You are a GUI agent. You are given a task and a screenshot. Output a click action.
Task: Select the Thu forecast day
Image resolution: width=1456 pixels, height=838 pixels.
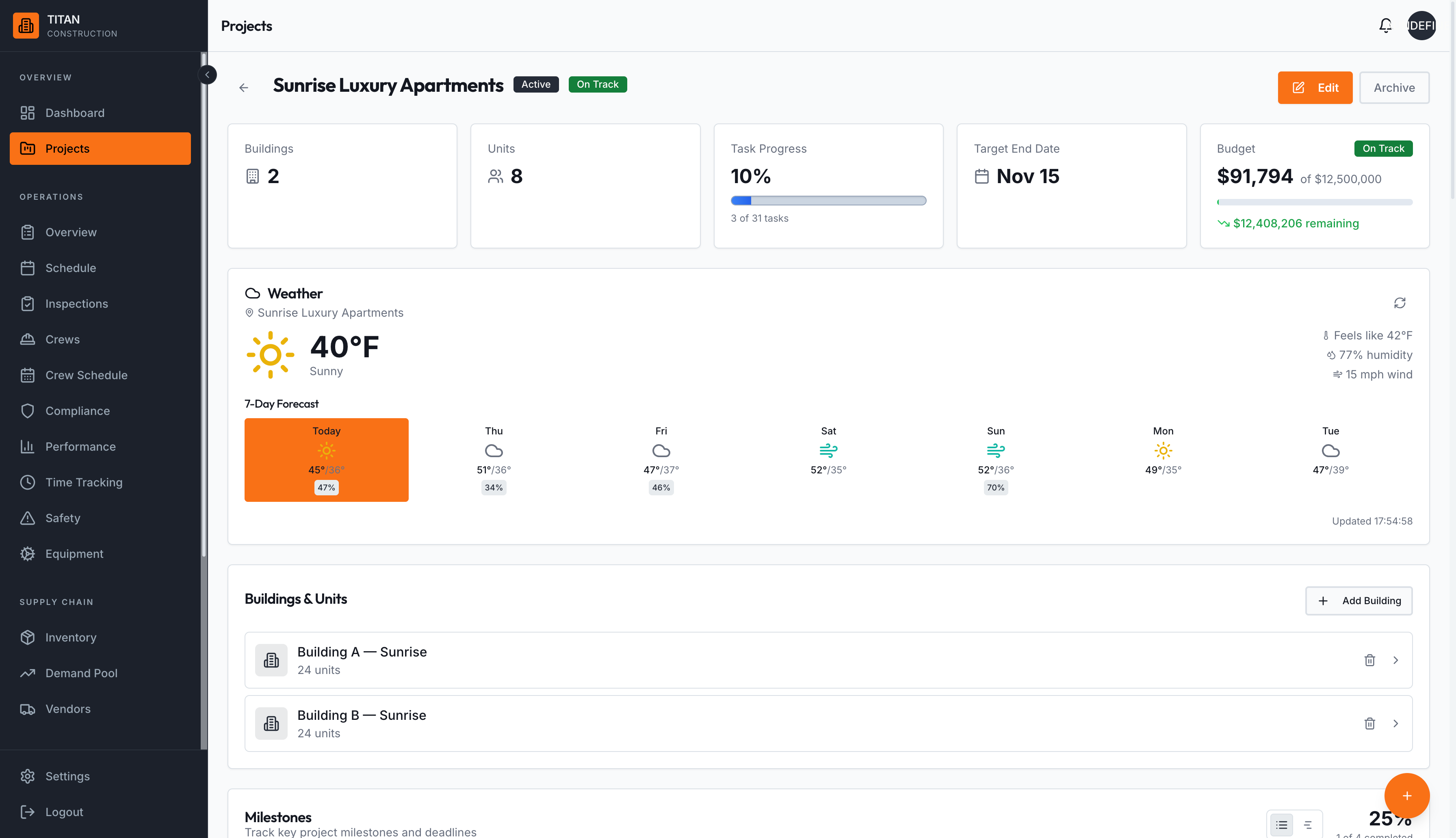494,460
